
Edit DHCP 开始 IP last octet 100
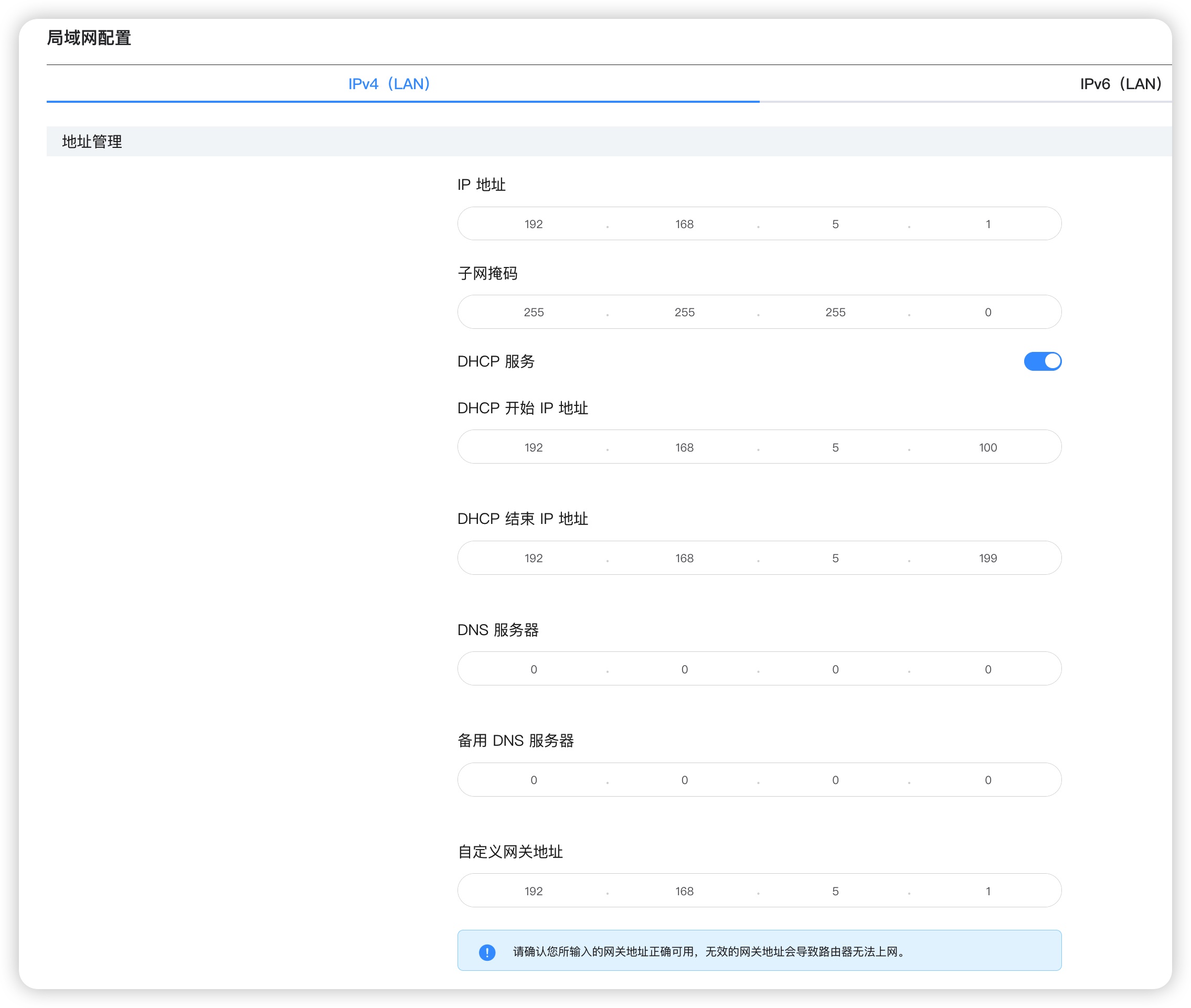987,447
